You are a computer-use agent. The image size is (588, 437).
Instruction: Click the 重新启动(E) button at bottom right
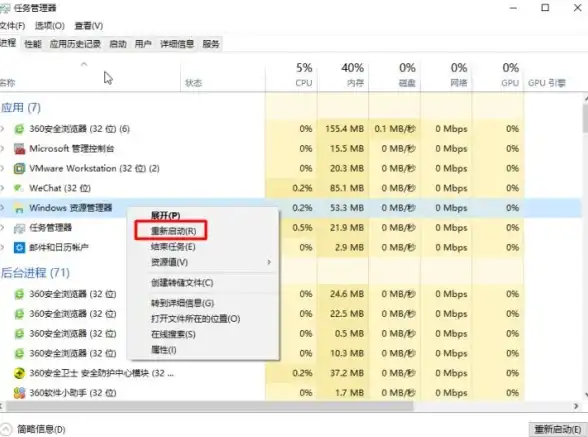[x=558, y=429]
